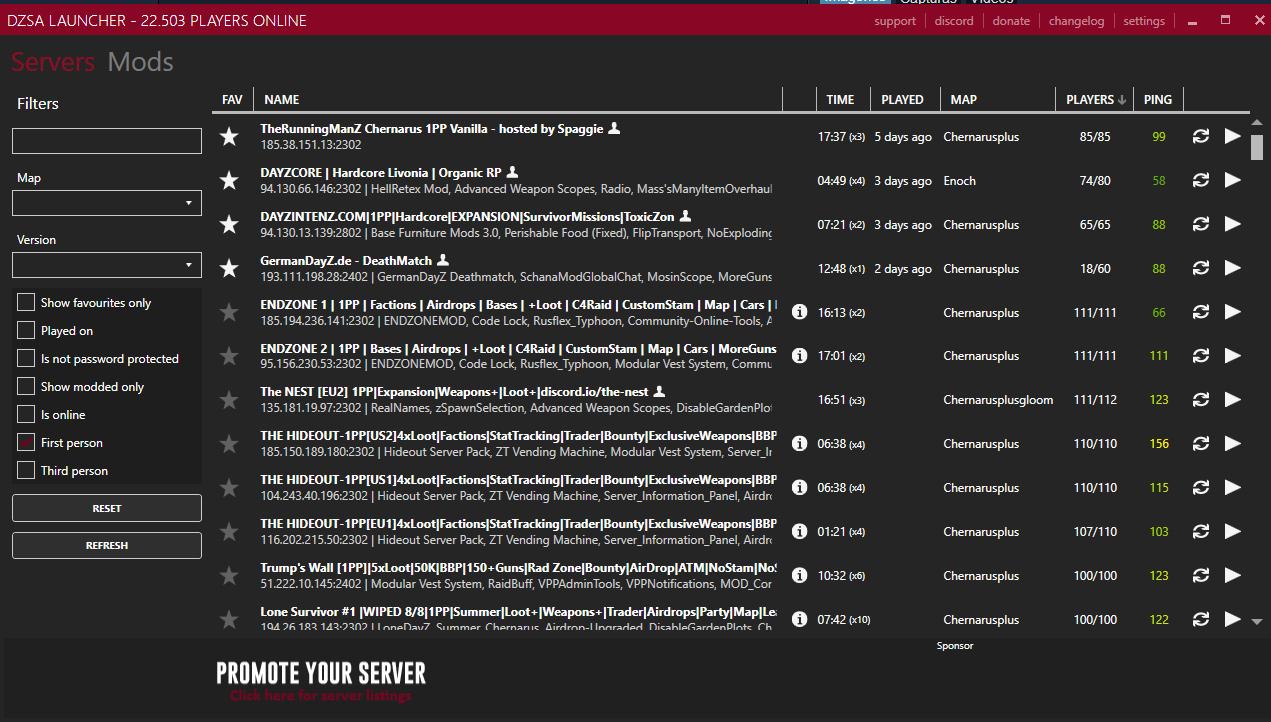
Task: Switch to the Mods tab
Action: click(x=141, y=62)
